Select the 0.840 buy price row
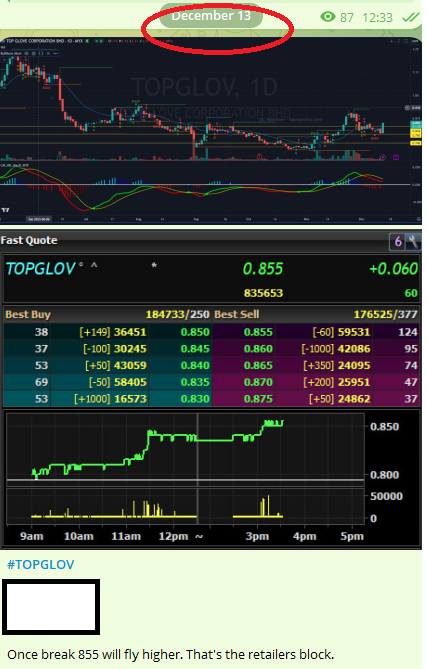The height and width of the screenshot is (669, 427). [x=107, y=365]
